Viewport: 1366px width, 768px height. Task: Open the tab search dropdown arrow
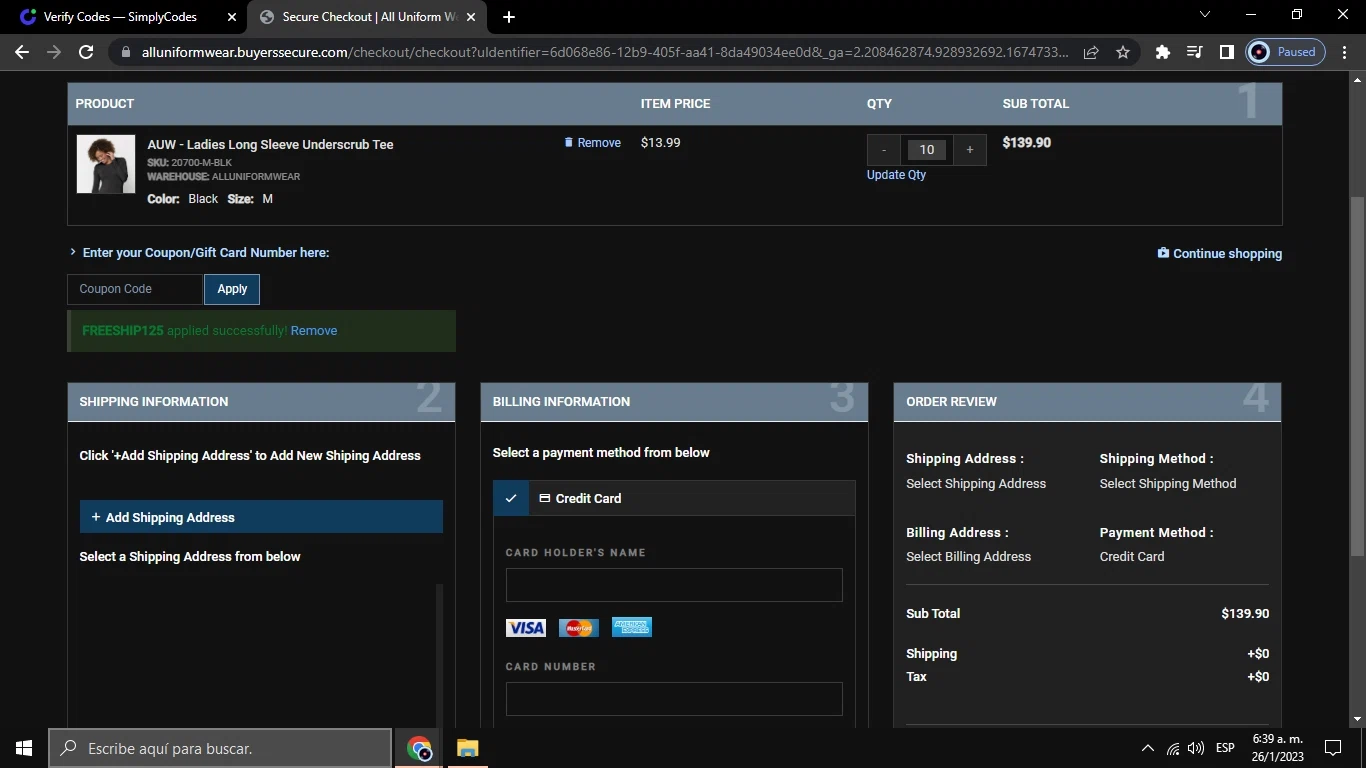1204,15
